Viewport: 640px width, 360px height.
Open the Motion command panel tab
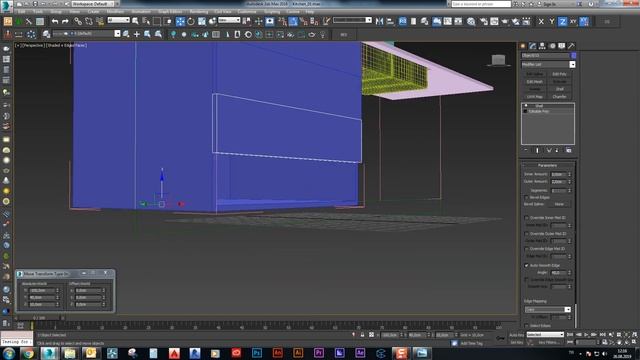coord(552,46)
